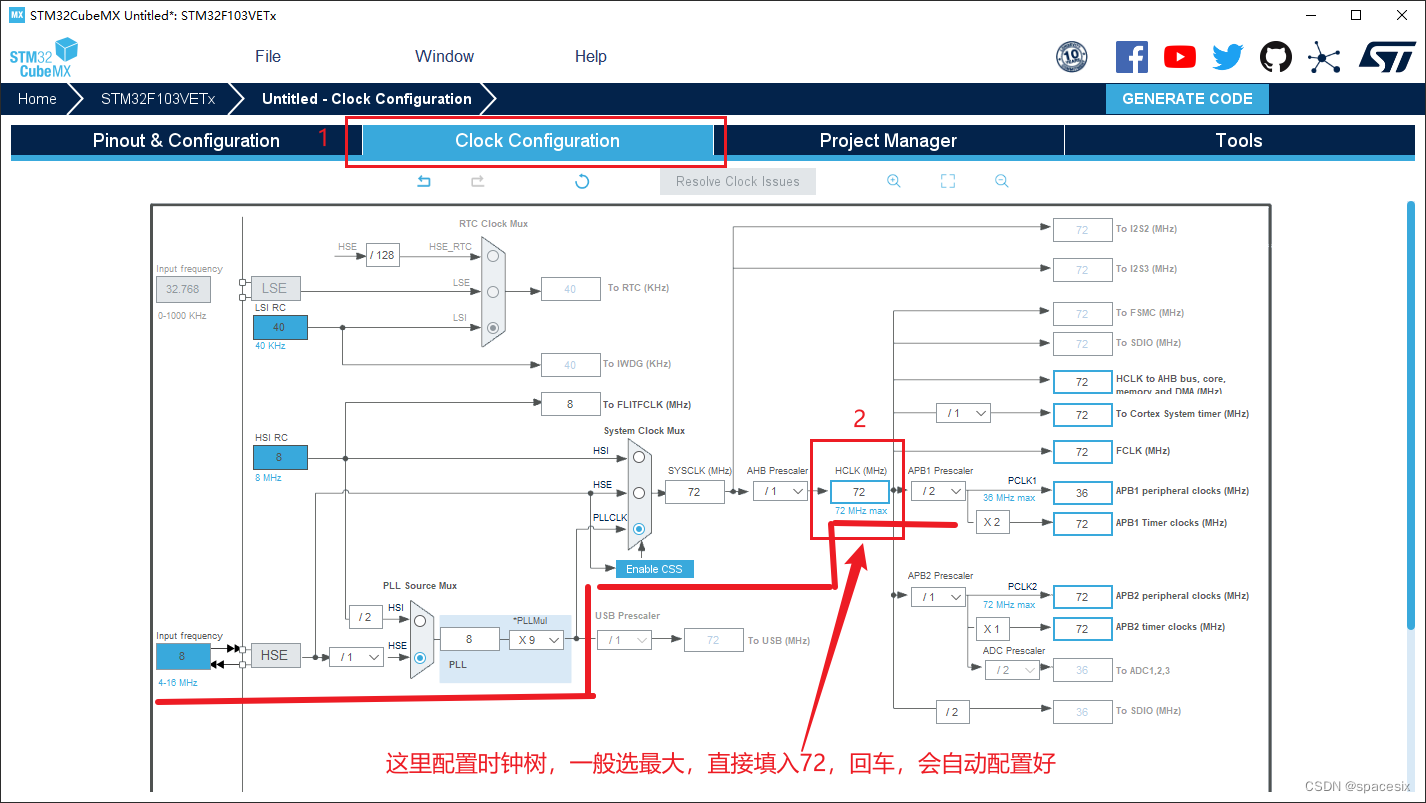Open ST's GitHub page via the GitHub icon
The image size is (1426, 803).
click(1275, 57)
